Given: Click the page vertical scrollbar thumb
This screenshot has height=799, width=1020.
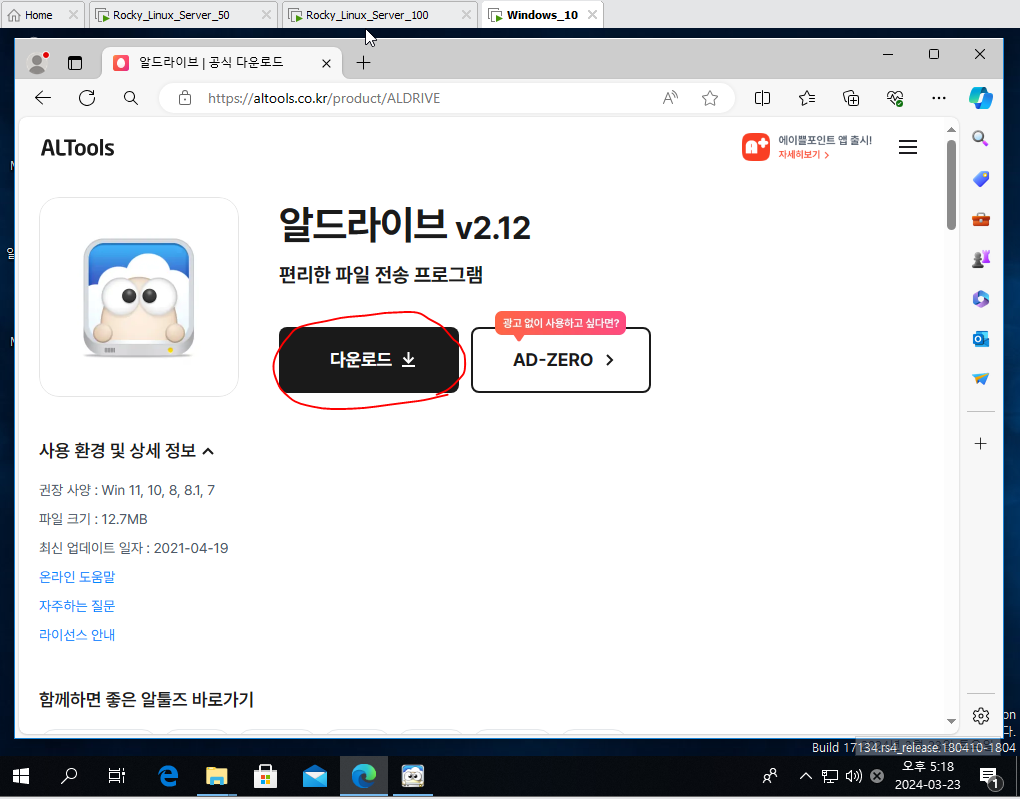Looking at the screenshot, I should (x=951, y=185).
